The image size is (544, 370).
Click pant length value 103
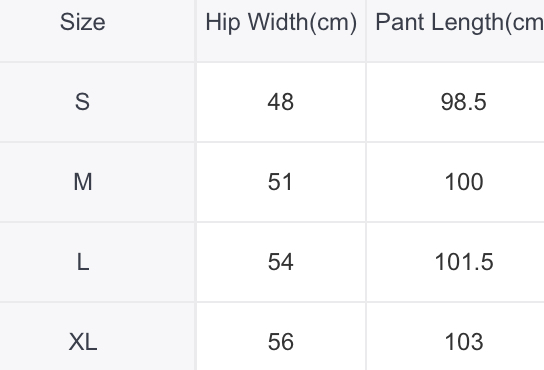(x=464, y=342)
